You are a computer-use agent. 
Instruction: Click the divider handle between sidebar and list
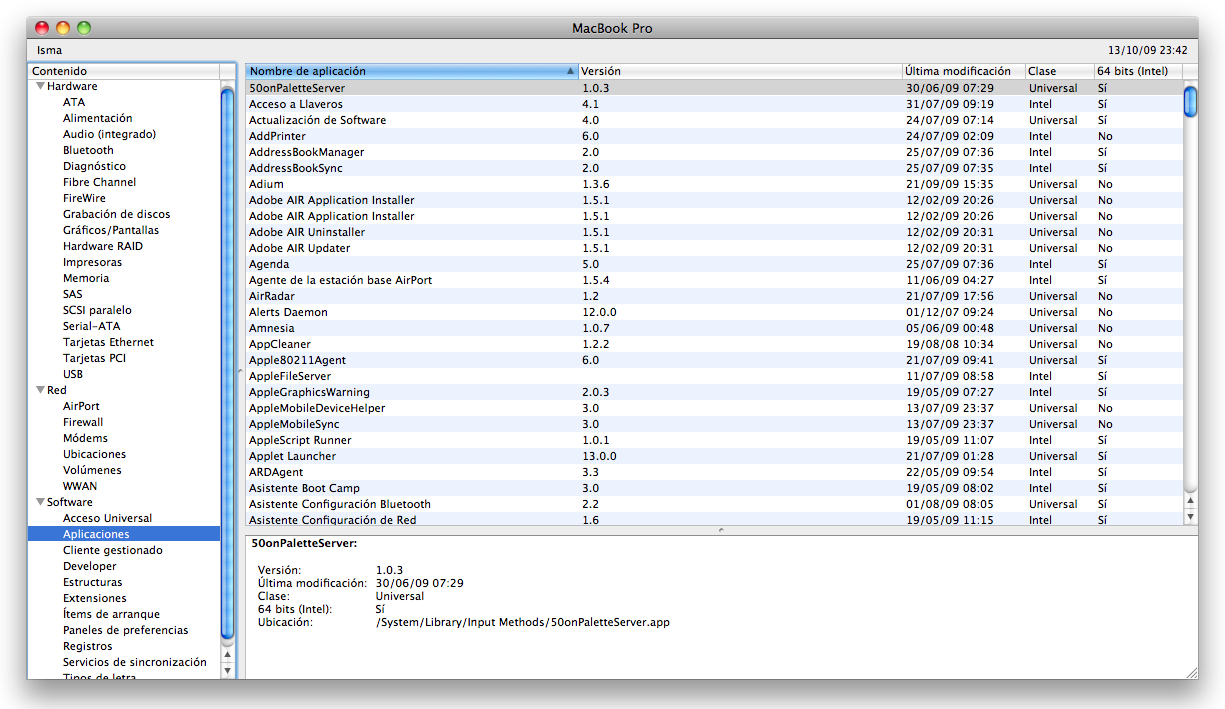[x=239, y=372]
